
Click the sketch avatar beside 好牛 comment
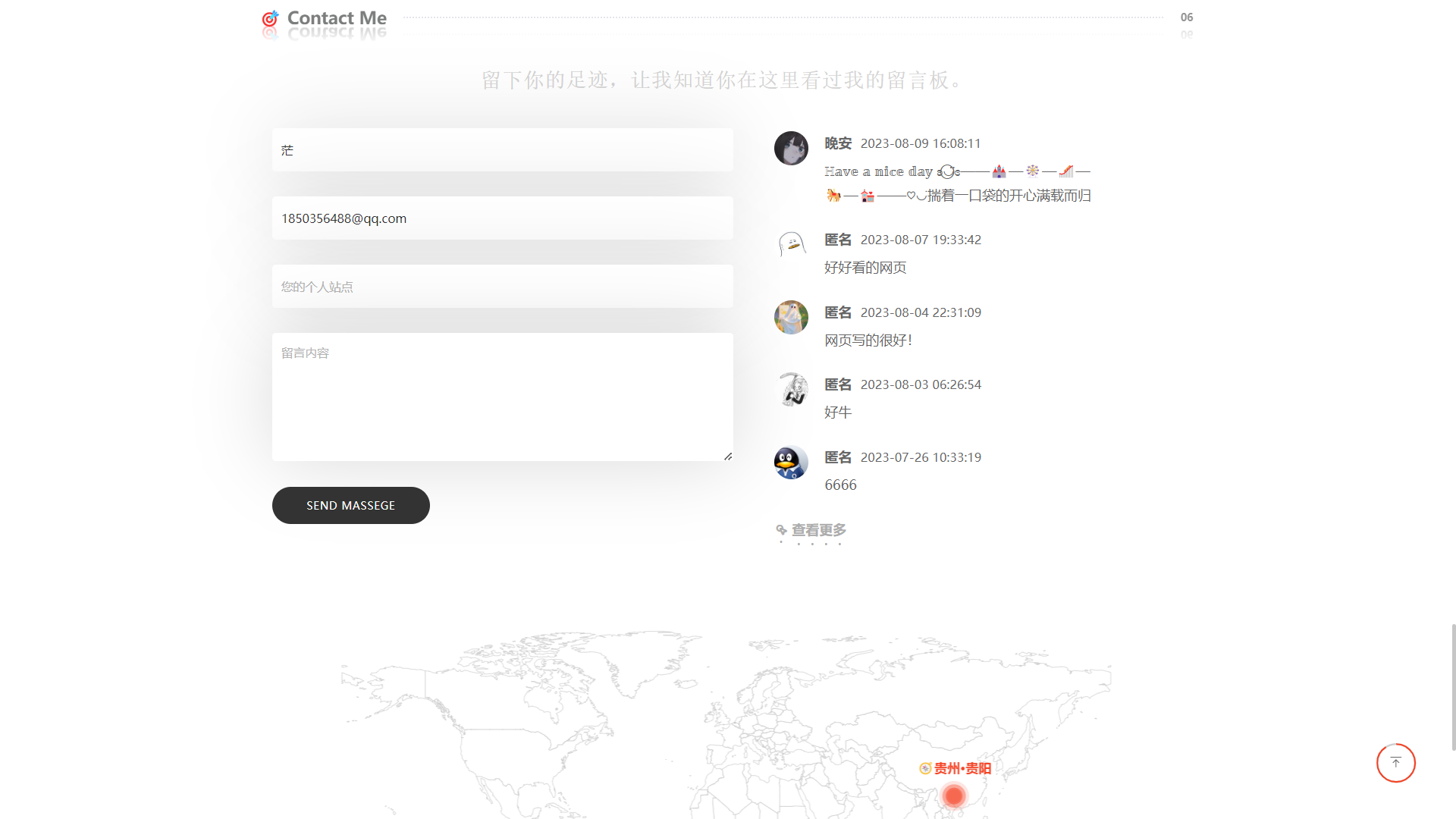point(791,390)
